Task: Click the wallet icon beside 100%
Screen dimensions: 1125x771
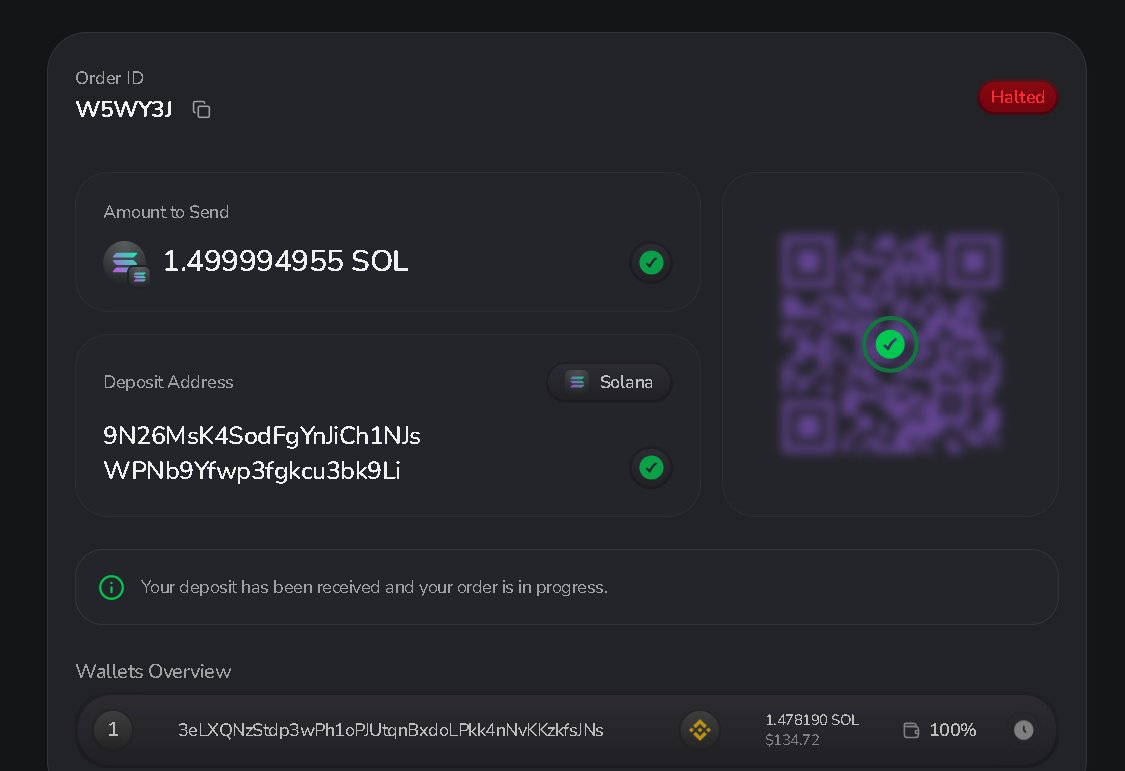Action: click(x=911, y=730)
